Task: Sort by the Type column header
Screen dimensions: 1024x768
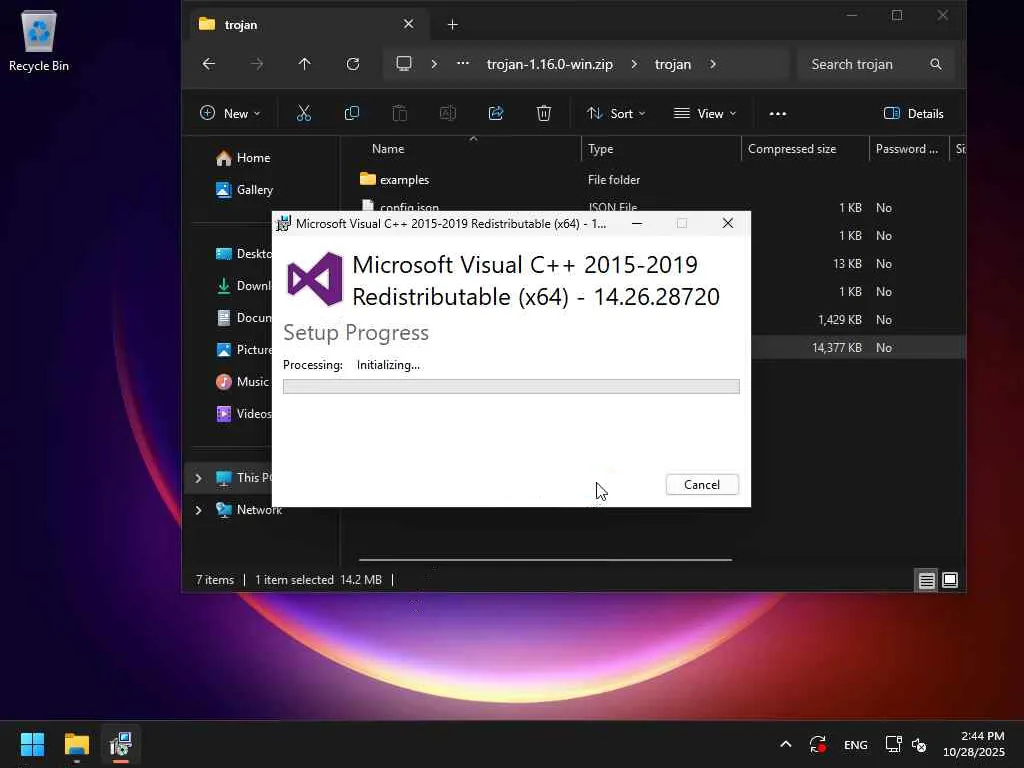Action: (x=661, y=149)
